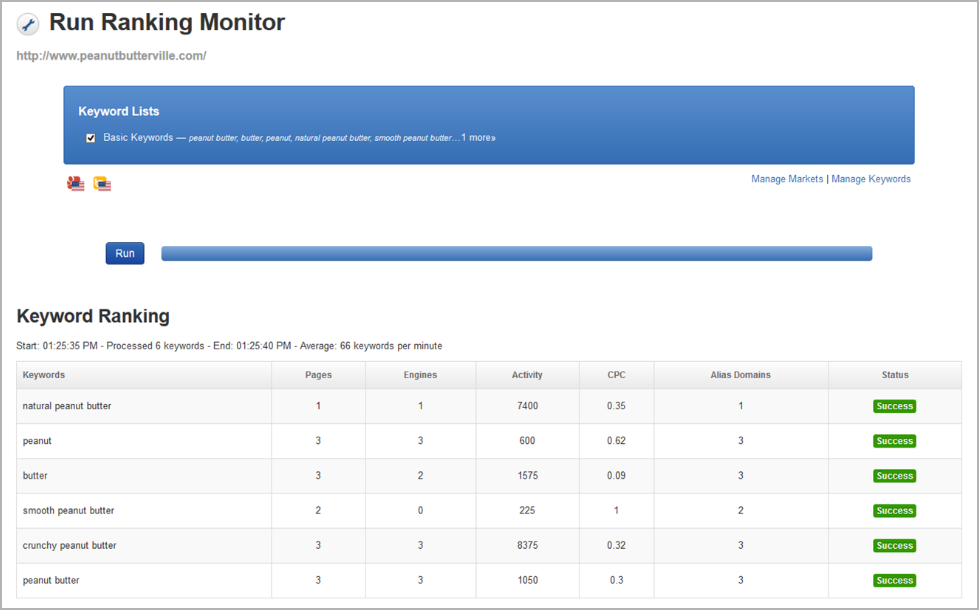Select the 'smooth peanut butter' keyword
The width and height of the screenshot is (979, 610).
(x=68, y=511)
